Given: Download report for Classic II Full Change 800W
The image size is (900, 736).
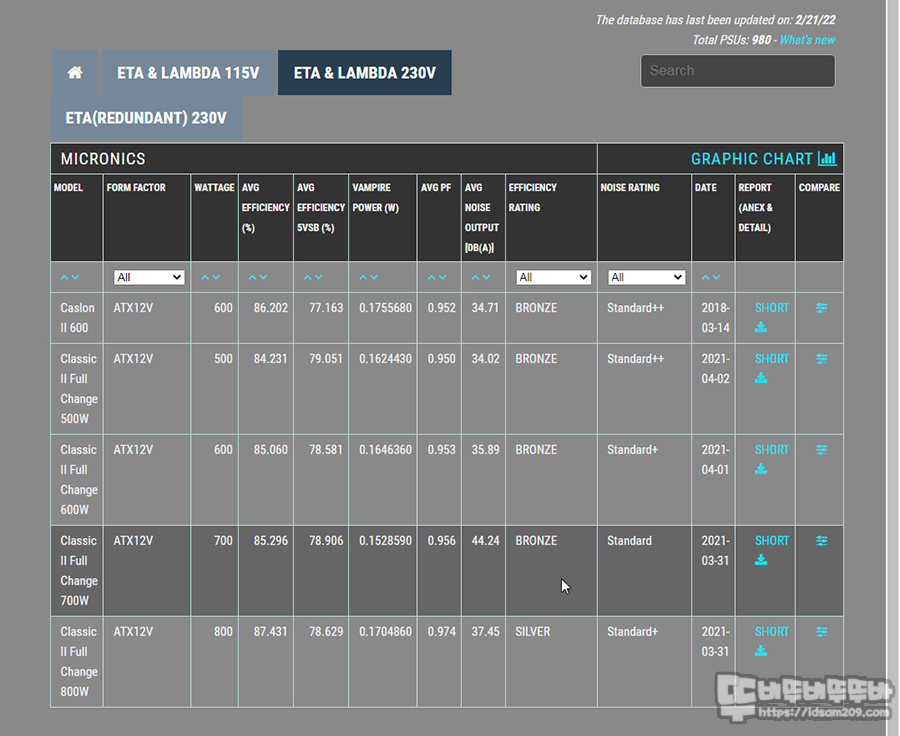Looking at the screenshot, I should (x=761, y=650).
